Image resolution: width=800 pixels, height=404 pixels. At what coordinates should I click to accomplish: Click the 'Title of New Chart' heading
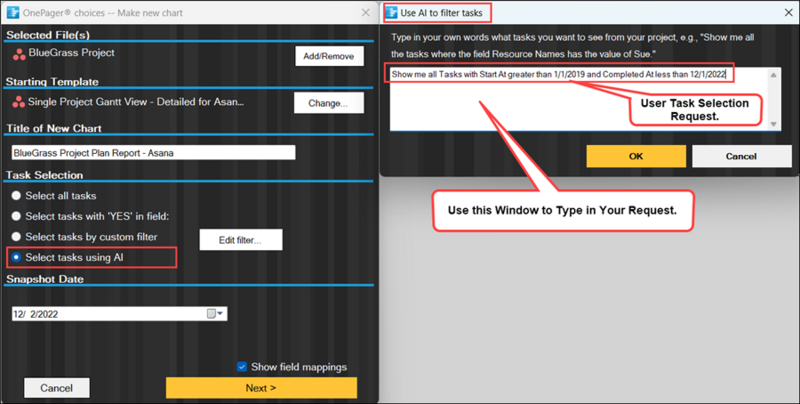pyautogui.click(x=54, y=128)
